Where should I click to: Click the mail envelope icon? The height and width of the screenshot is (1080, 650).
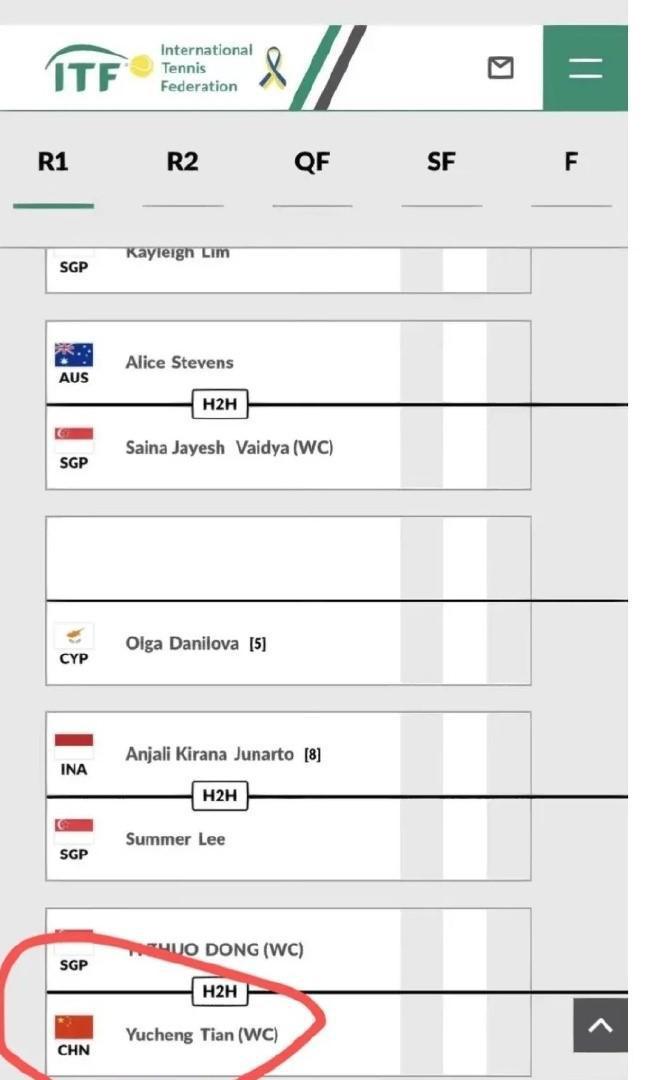[500, 67]
